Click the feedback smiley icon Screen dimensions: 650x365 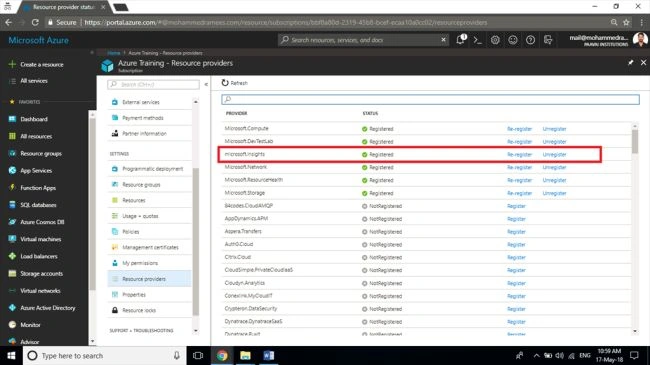coord(513,40)
